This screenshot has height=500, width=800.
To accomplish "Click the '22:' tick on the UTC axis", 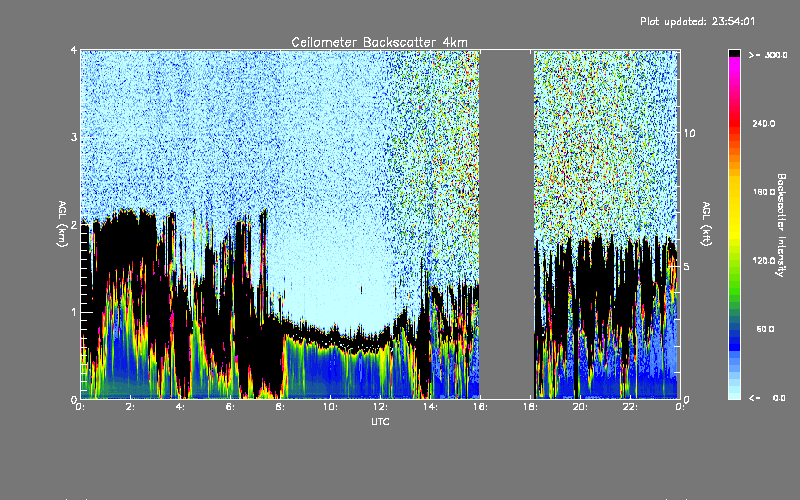I will pyautogui.click(x=630, y=407).
